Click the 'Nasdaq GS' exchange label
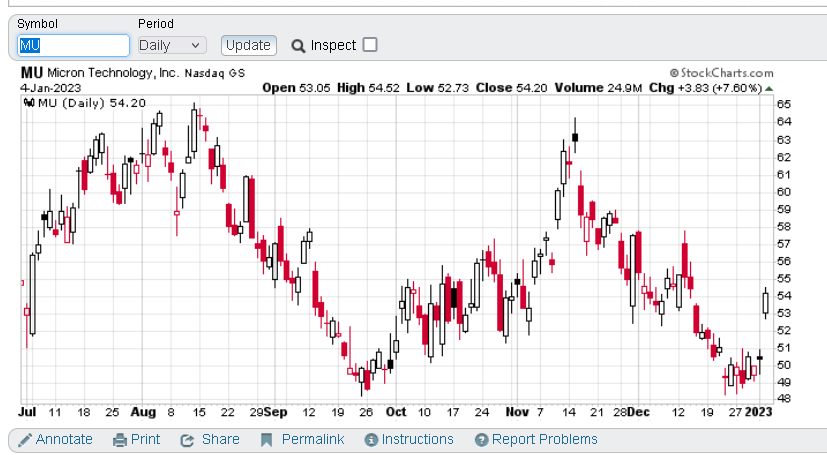Image resolution: width=827 pixels, height=455 pixels. tap(215, 73)
